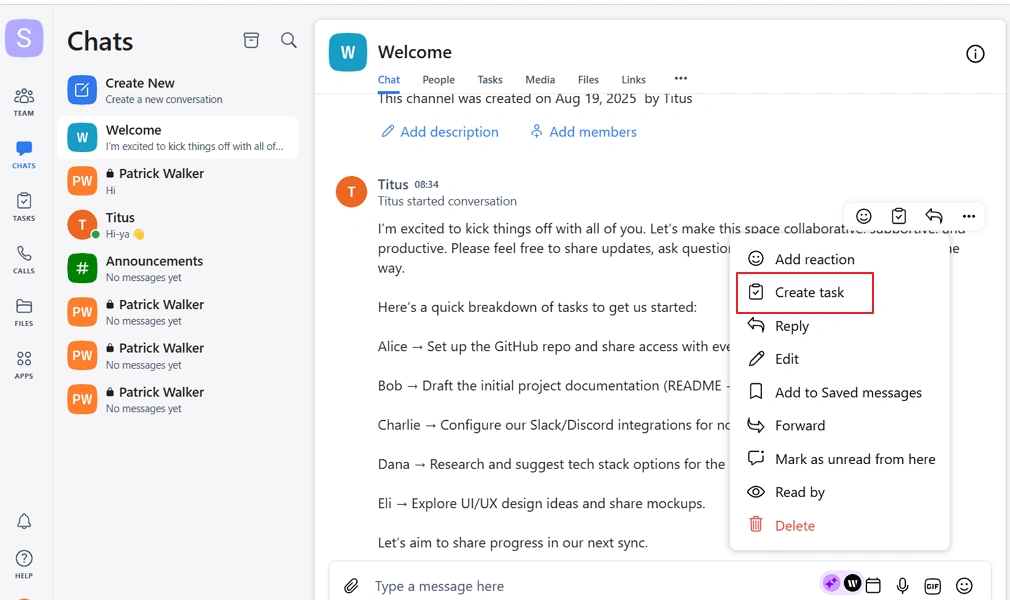The height and width of the screenshot is (600, 1010).
Task: Open more options in message hover toolbar
Action: [x=968, y=216]
